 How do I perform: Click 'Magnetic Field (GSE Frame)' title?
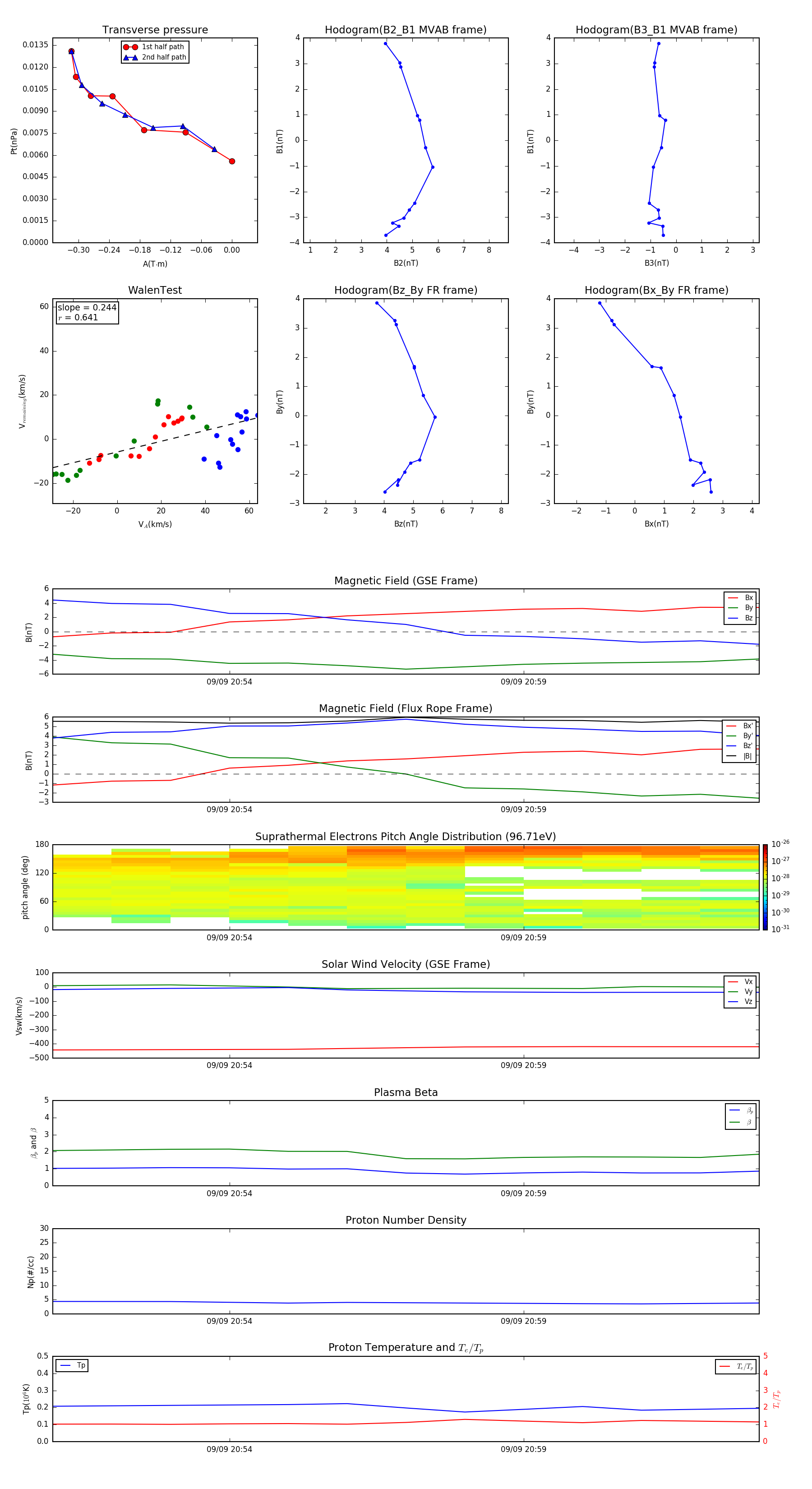point(406,581)
